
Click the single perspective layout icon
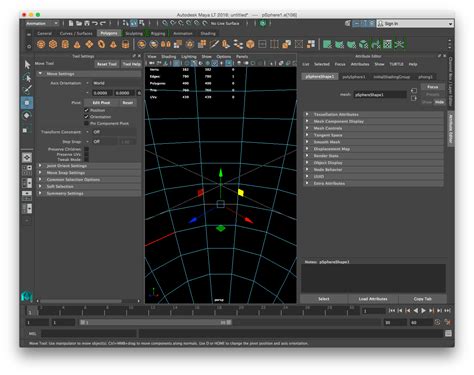coord(27,157)
